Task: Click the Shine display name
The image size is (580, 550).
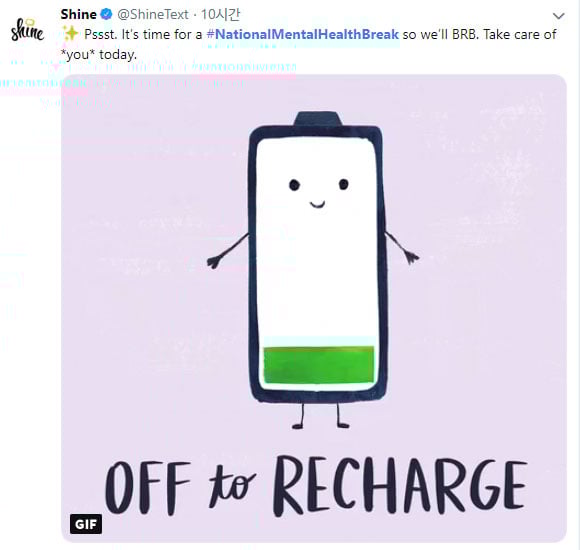Action: (78, 14)
